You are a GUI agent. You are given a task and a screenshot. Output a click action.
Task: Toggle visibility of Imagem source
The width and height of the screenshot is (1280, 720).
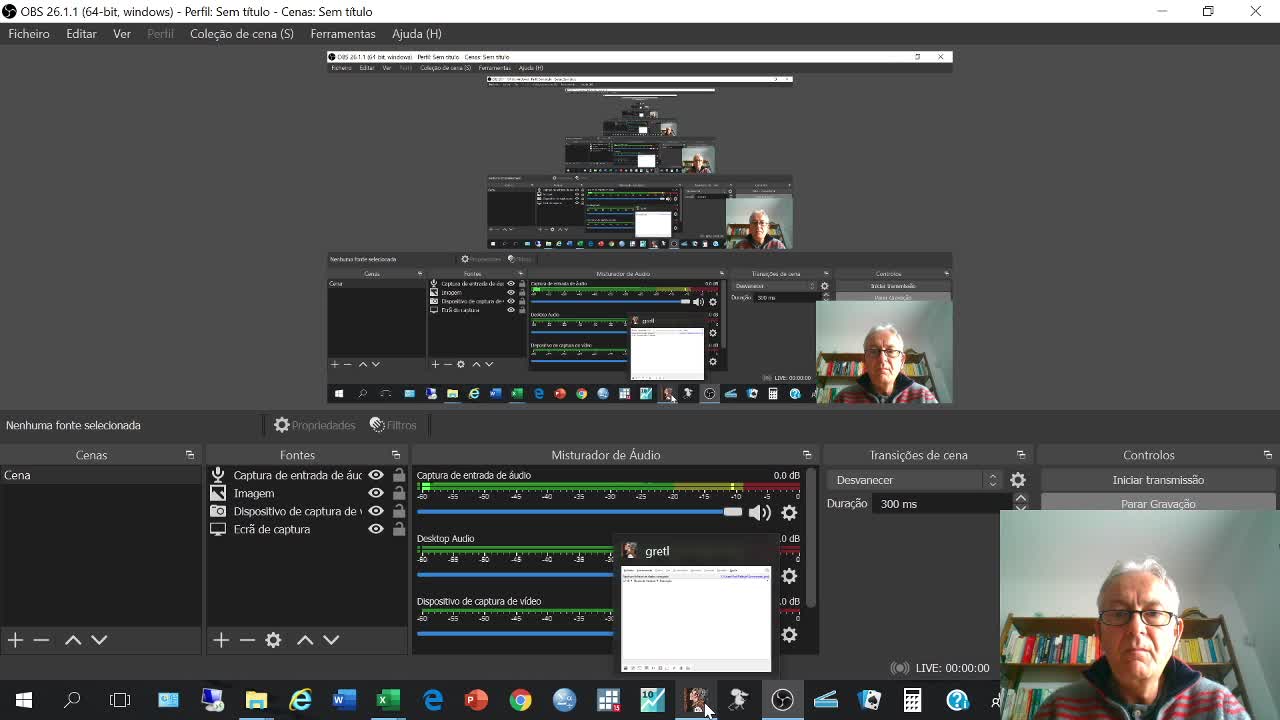pyautogui.click(x=376, y=493)
